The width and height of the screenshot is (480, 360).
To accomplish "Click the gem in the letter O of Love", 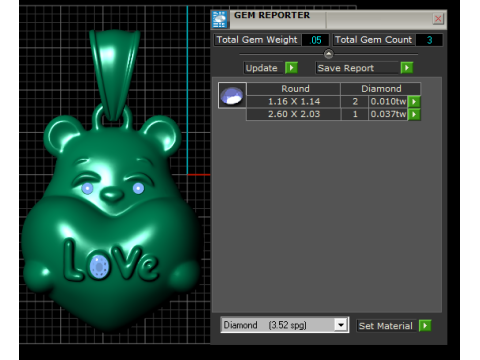I will pos(99,267).
